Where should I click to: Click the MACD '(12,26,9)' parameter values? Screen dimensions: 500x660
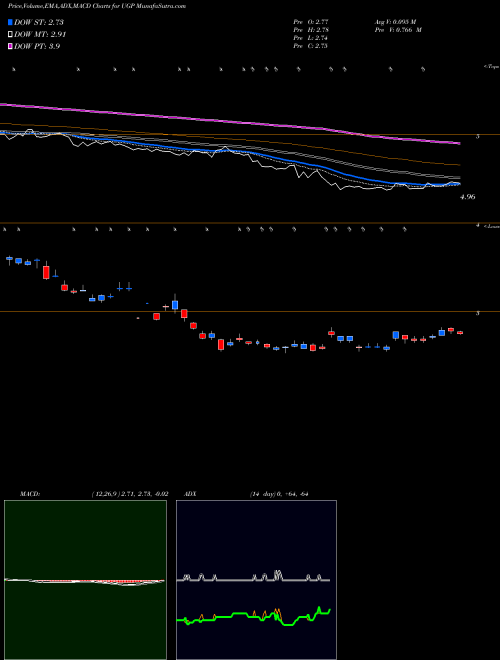[130, 494]
